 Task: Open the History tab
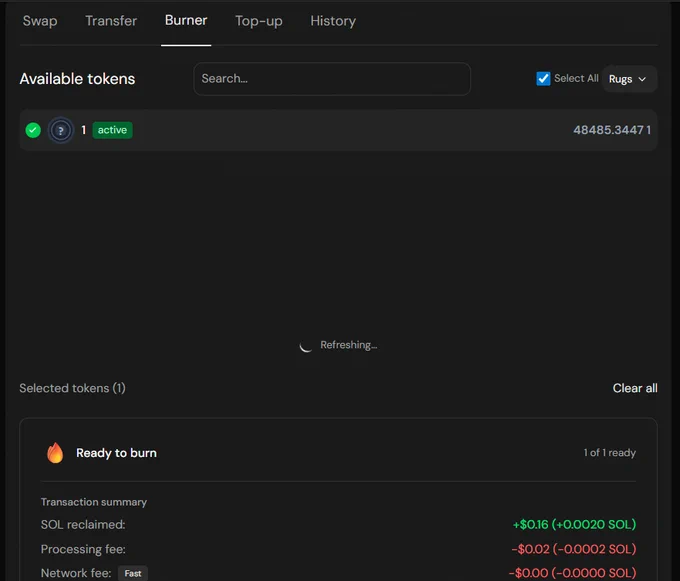coord(333,21)
